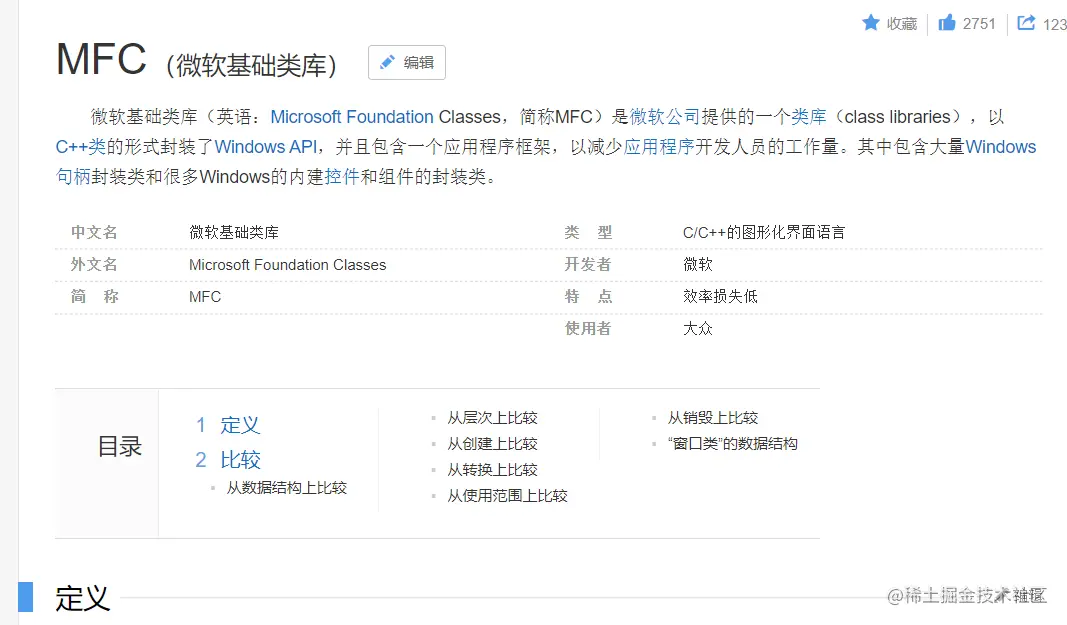Click the 效率损失低 value
This screenshot has height=625, width=1067.
click(720, 296)
